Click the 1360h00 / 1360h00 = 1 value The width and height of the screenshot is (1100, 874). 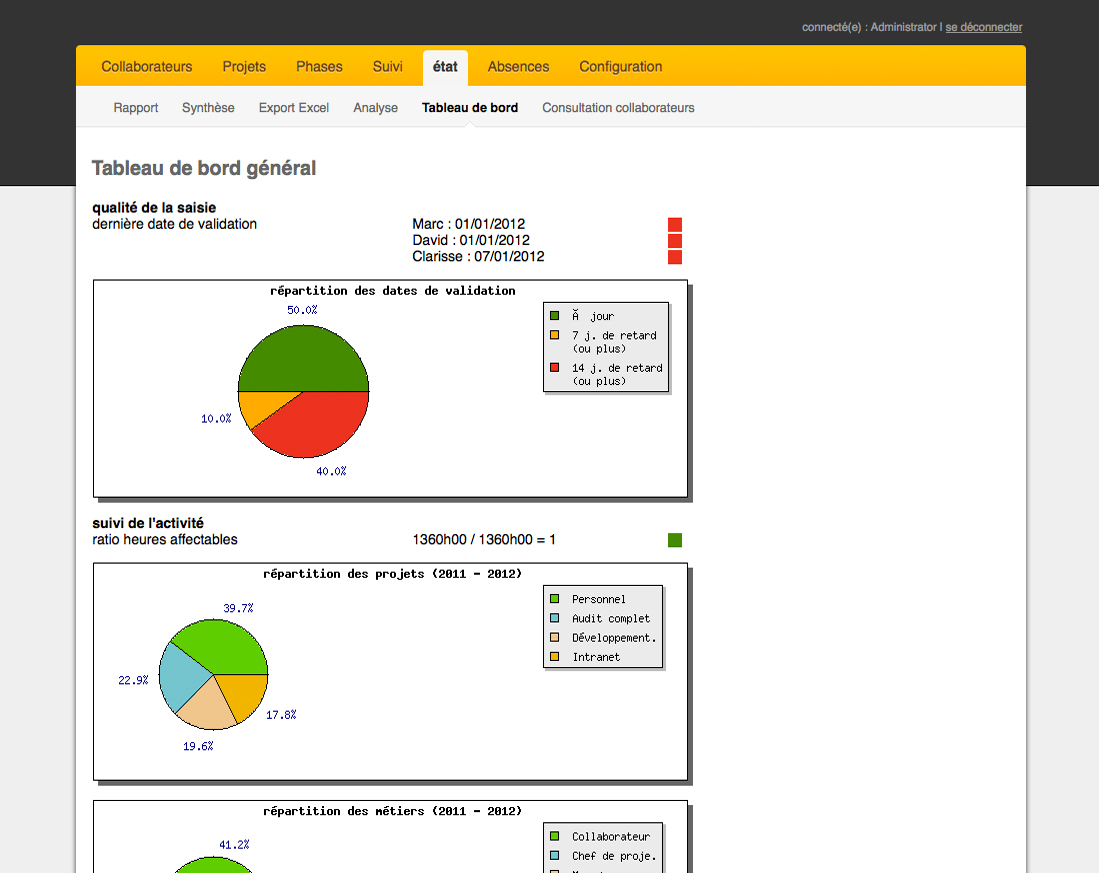click(484, 539)
